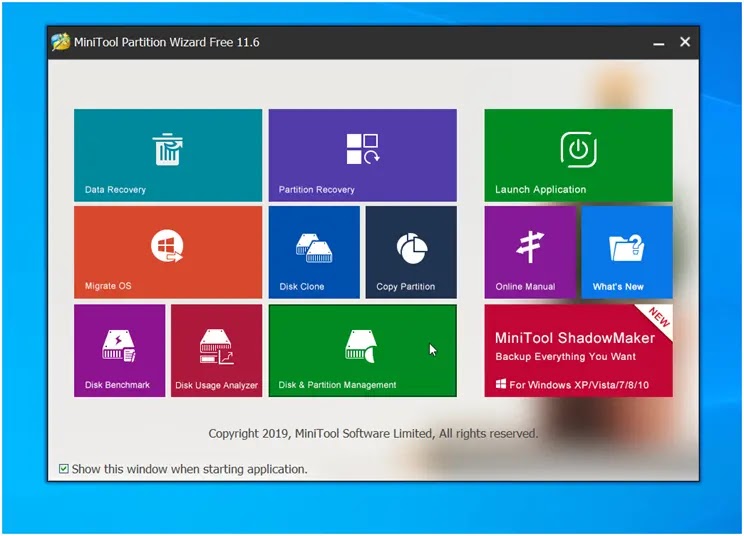
Task: Click the Migrate OS label text
Action: click(108, 286)
